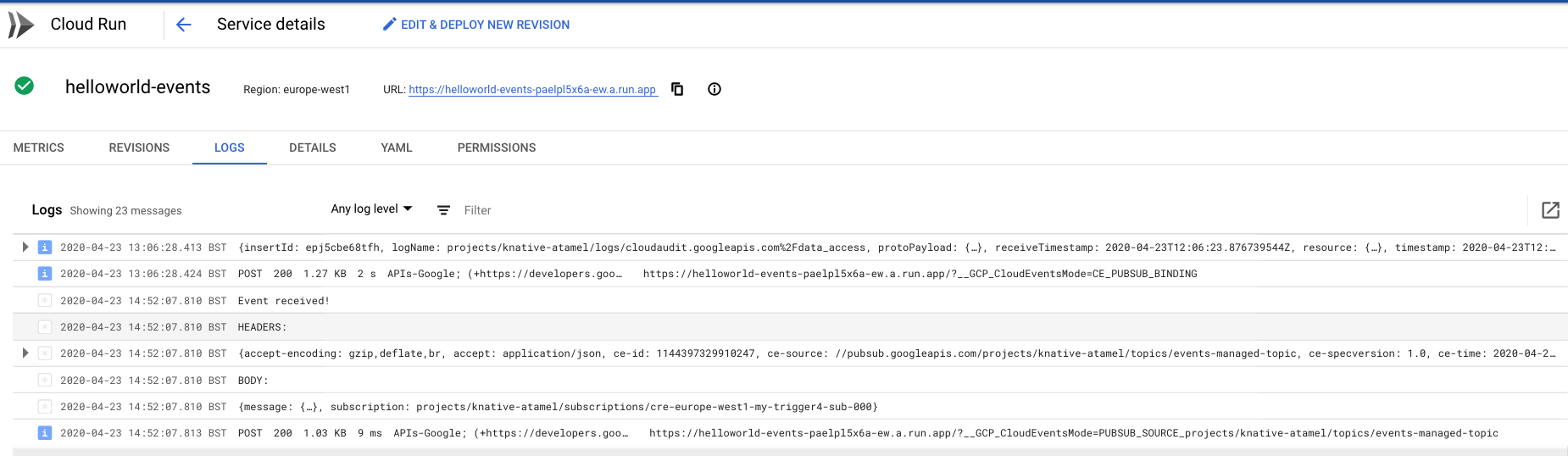This screenshot has width=1568, height=456.
Task: Click info severity icon on 14:52:07.813 log
Action: (x=45, y=433)
